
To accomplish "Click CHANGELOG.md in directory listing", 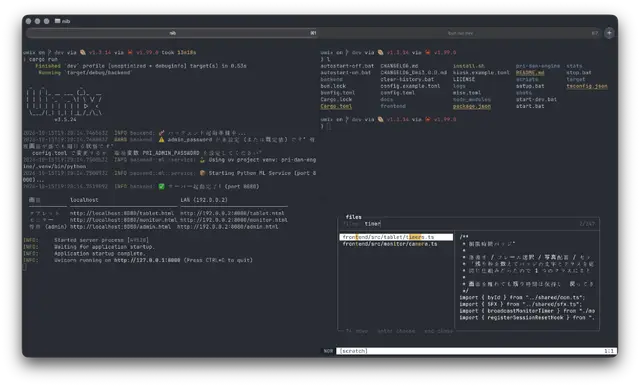I will coord(399,66).
